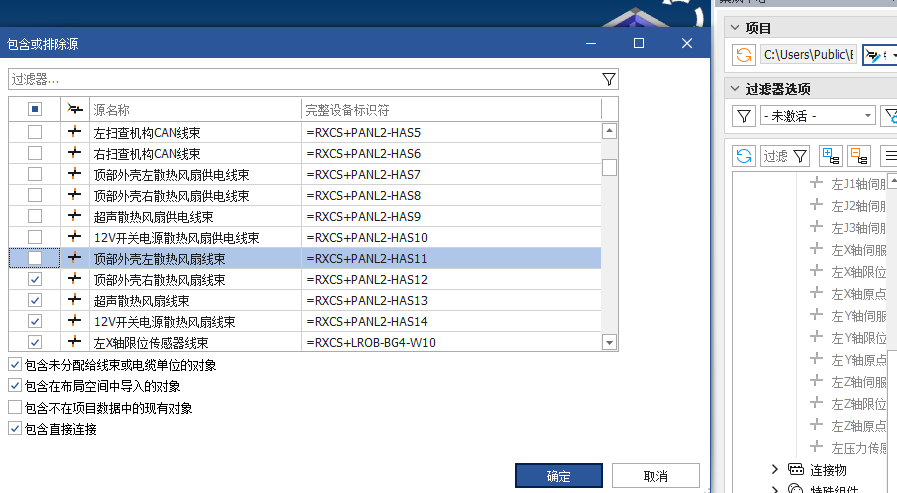This screenshot has width=897, height=493.
Task: Select the 左J1轴伺服 tree item
Action: click(x=858, y=184)
